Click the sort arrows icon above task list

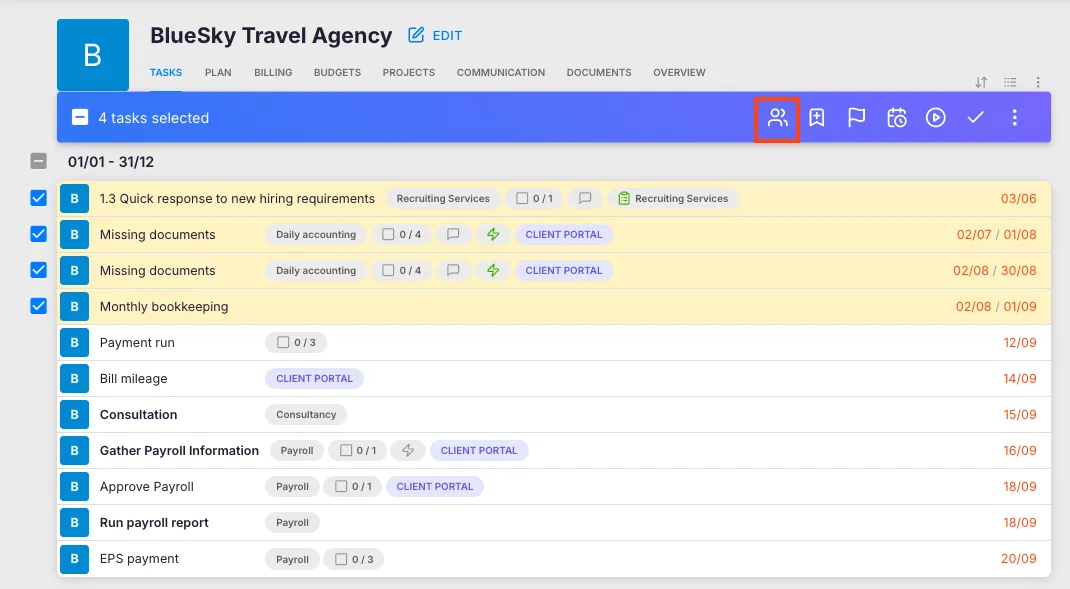click(x=981, y=82)
